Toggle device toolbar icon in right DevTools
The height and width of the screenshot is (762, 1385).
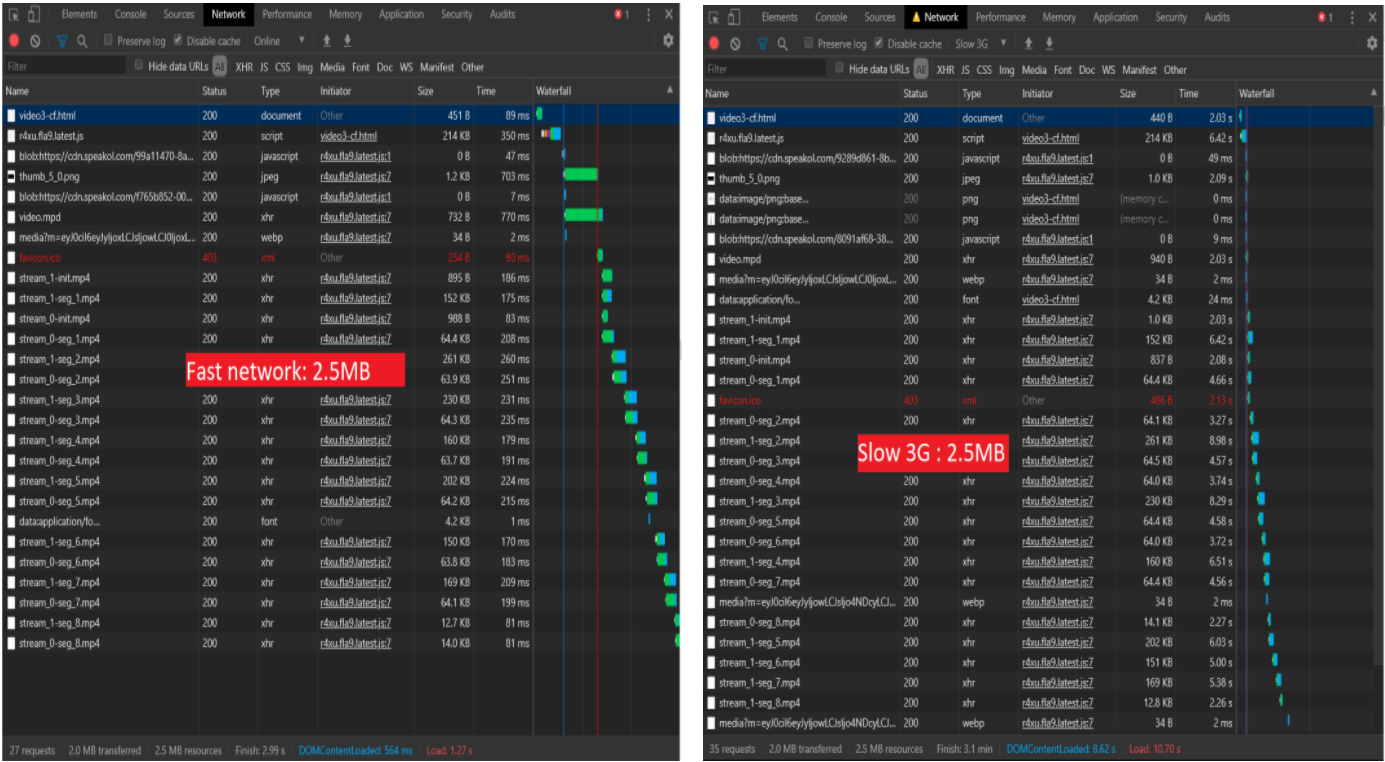(734, 17)
